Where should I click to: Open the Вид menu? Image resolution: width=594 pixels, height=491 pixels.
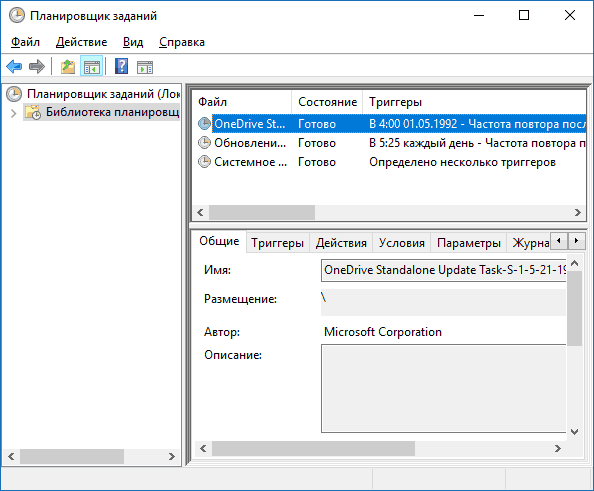click(133, 42)
